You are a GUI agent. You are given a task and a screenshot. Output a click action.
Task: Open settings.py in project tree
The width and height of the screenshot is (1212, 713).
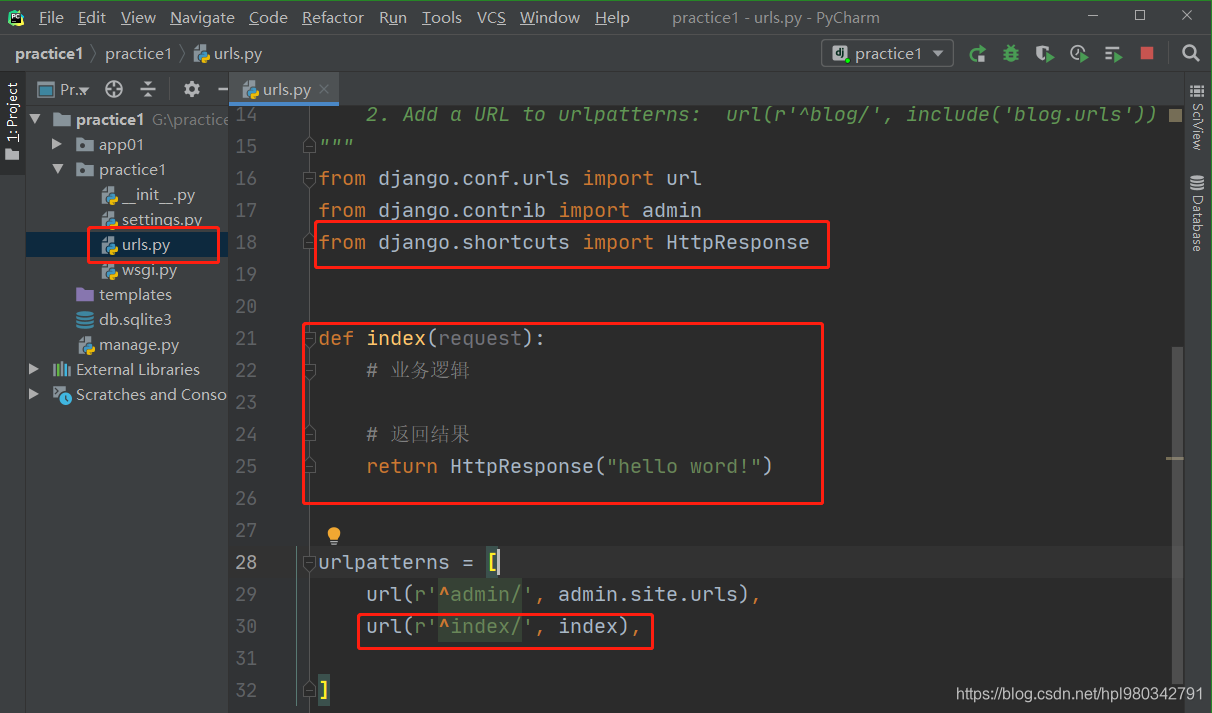point(162,220)
